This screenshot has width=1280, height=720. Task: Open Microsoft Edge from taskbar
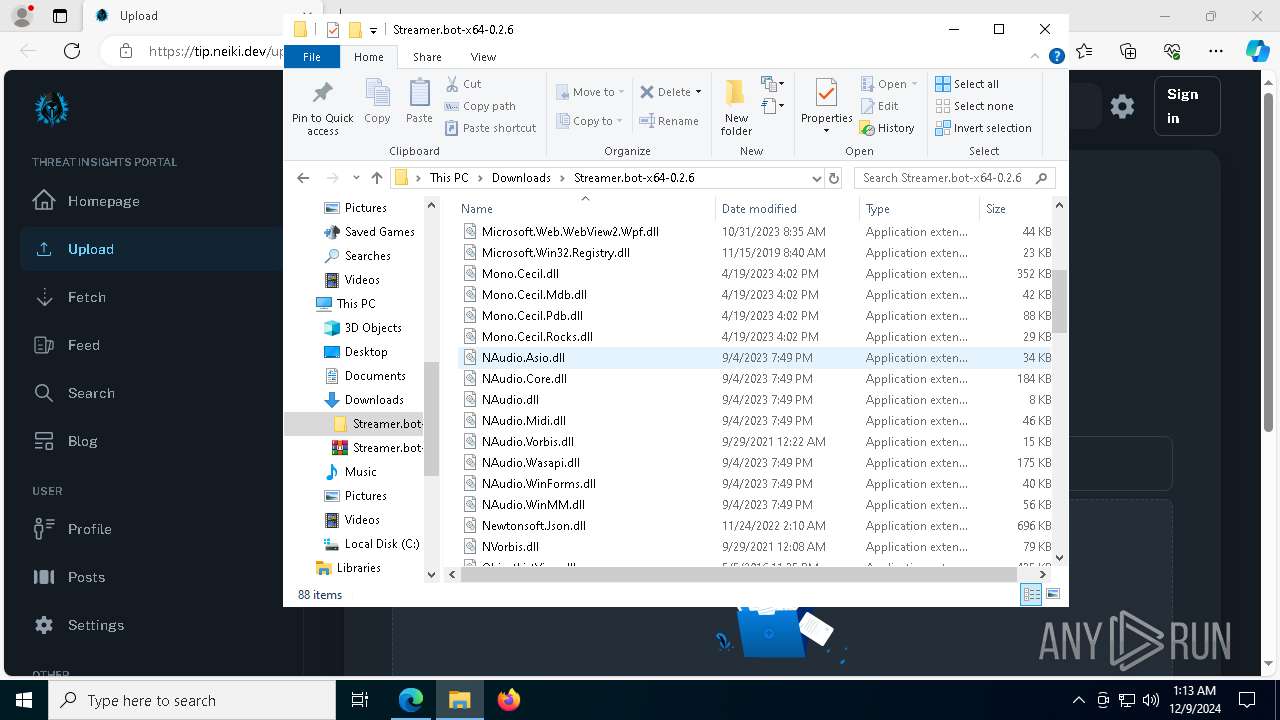411,700
